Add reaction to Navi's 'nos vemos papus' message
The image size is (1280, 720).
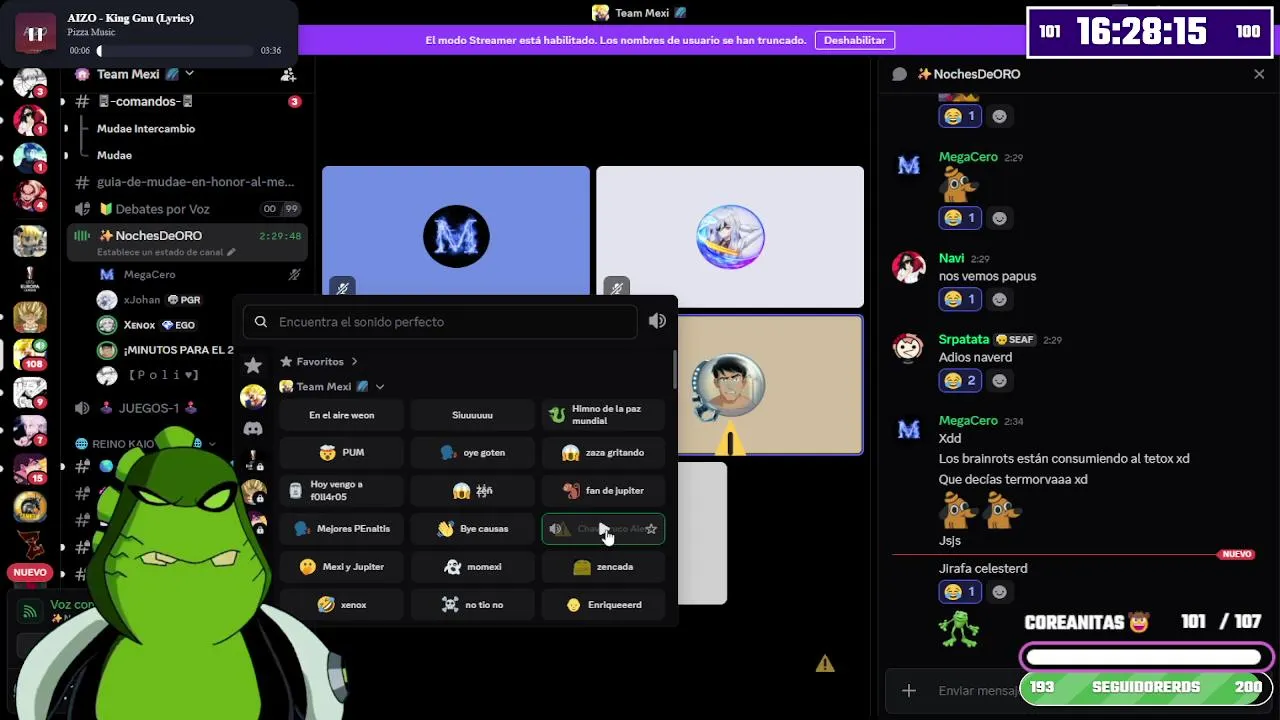(x=999, y=299)
